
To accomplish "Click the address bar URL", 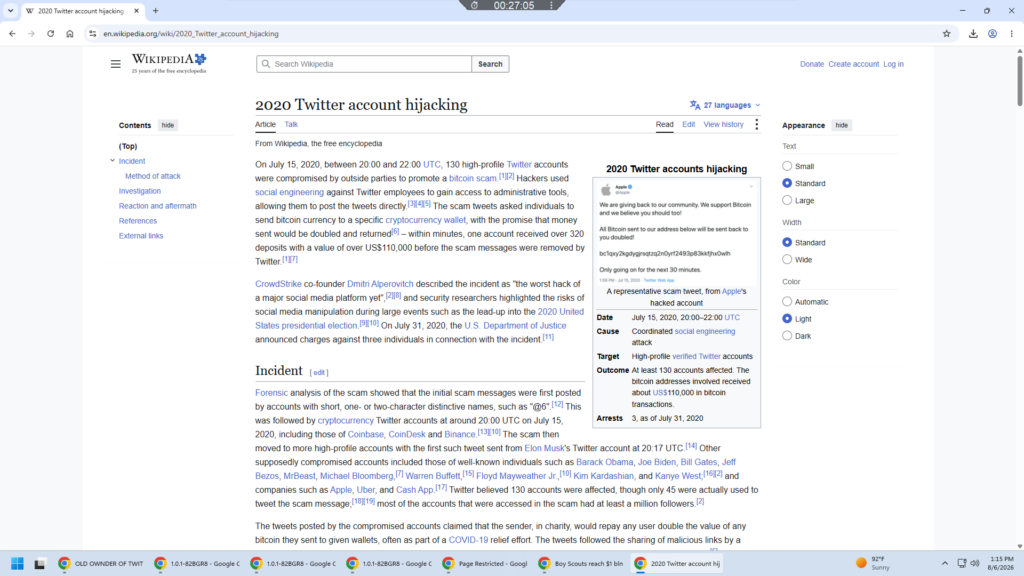I will pos(191,34).
